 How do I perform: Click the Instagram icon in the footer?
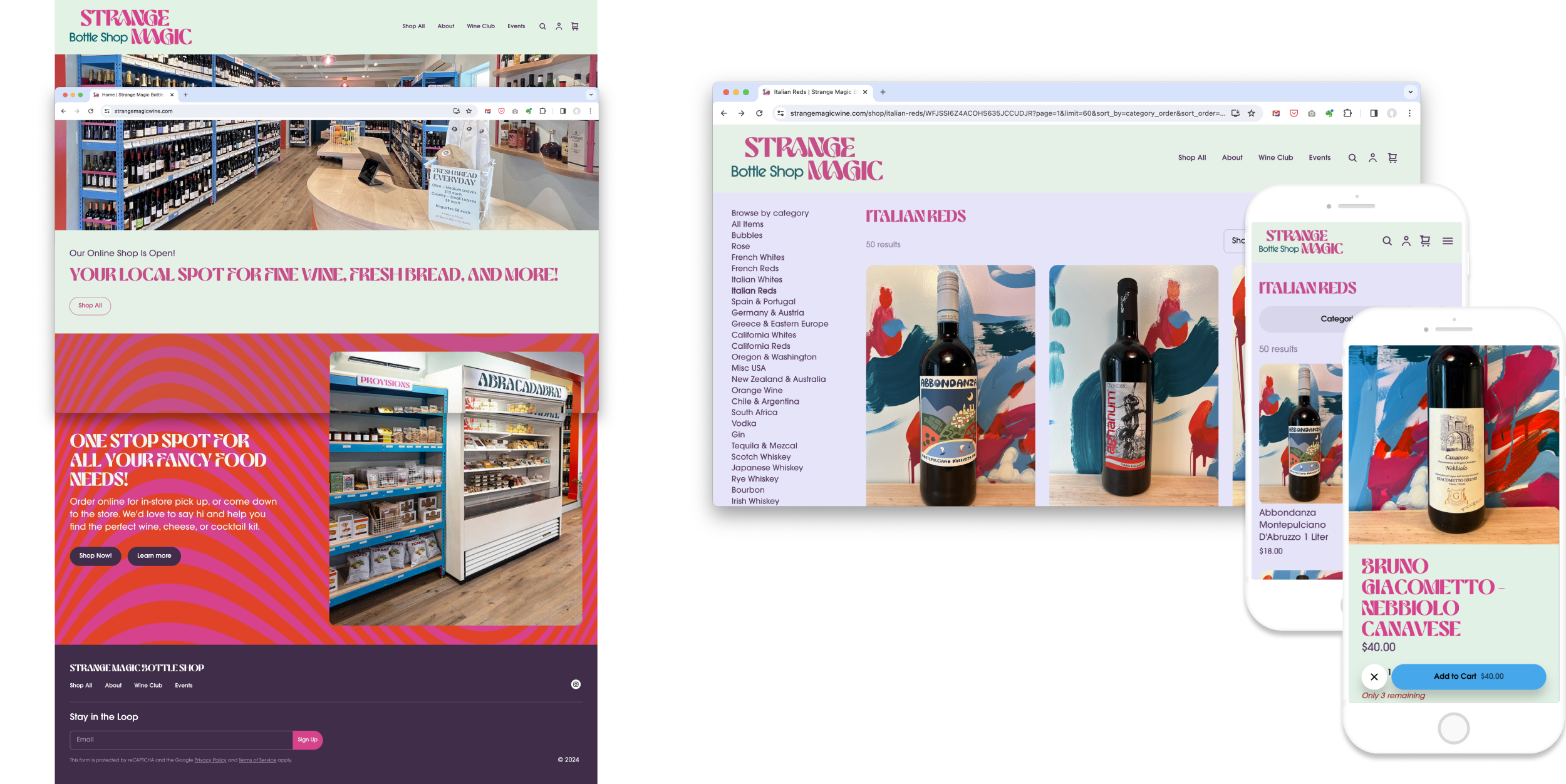coord(576,684)
